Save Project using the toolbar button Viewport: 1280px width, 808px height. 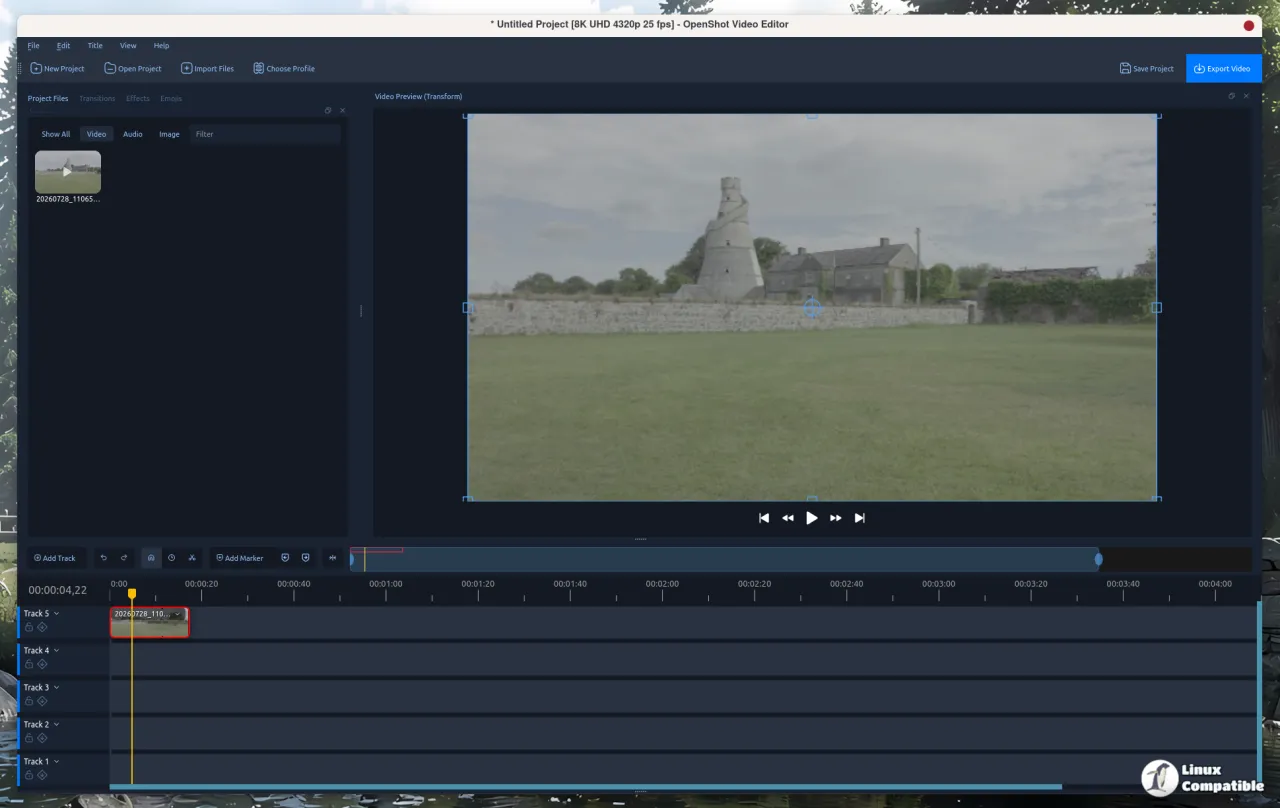pyautogui.click(x=1147, y=69)
